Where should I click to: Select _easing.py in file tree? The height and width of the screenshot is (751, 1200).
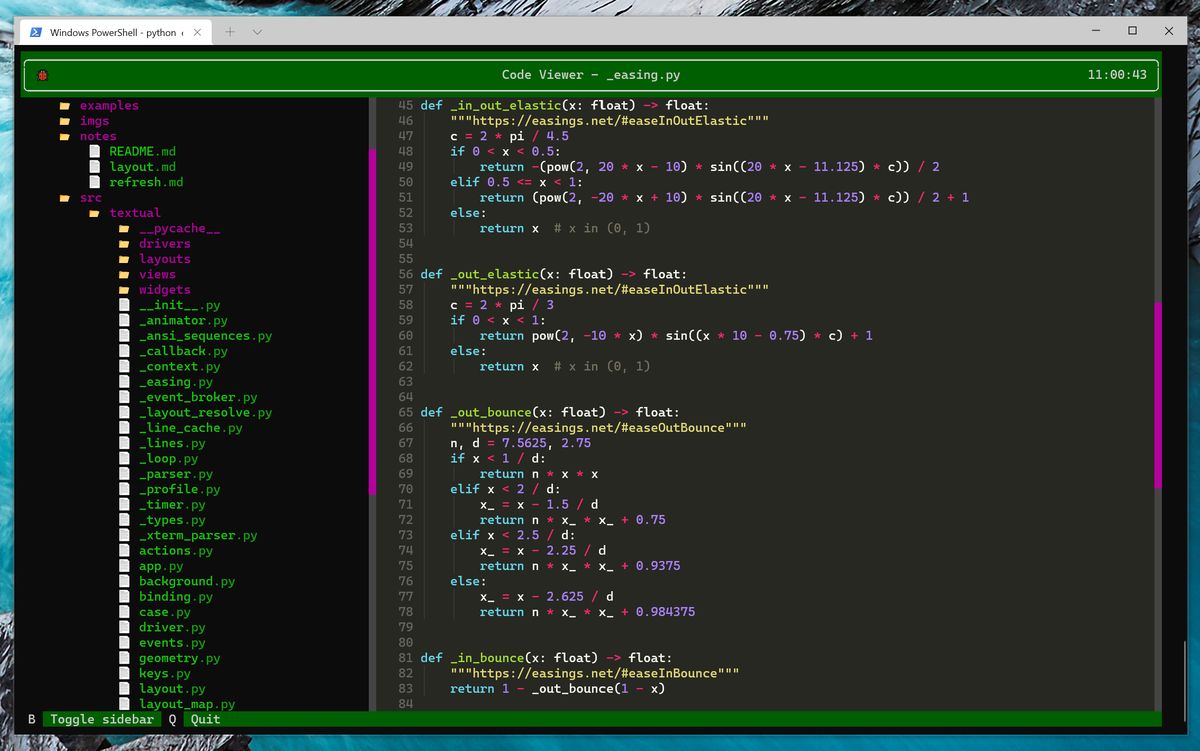point(176,382)
